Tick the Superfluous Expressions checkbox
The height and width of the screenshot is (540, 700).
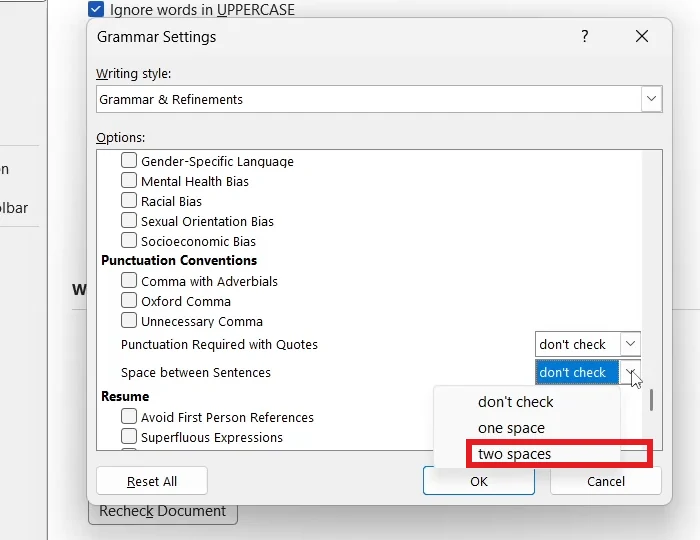click(129, 436)
